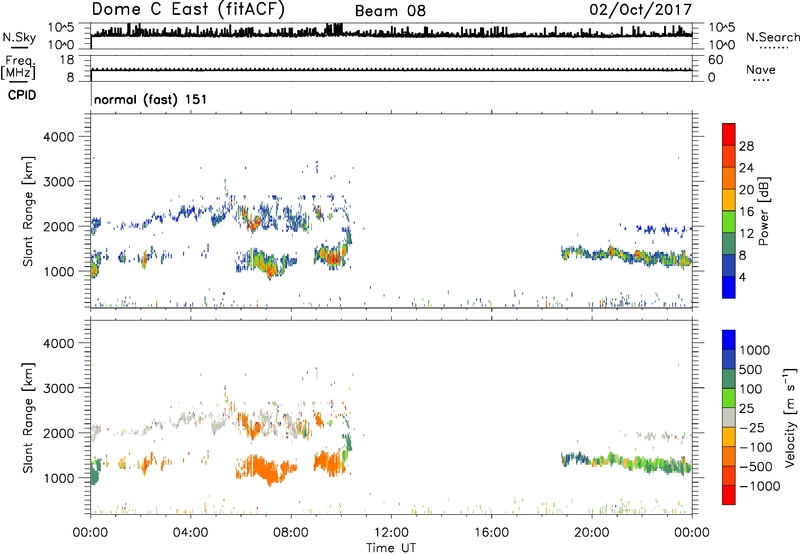Click the '16' power scale value
800x554 pixels.
pyautogui.click(x=746, y=212)
